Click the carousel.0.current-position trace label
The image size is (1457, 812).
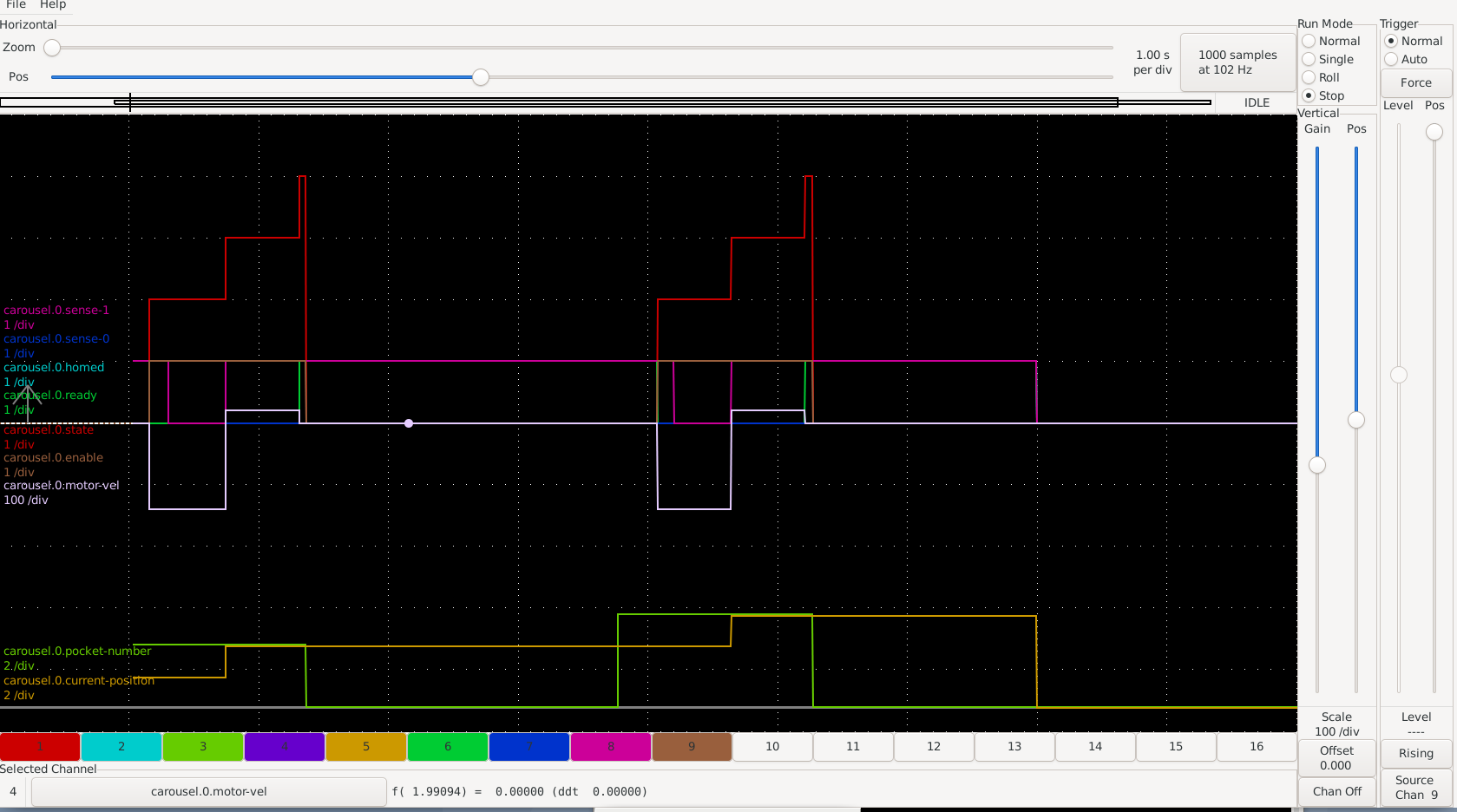click(79, 680)
